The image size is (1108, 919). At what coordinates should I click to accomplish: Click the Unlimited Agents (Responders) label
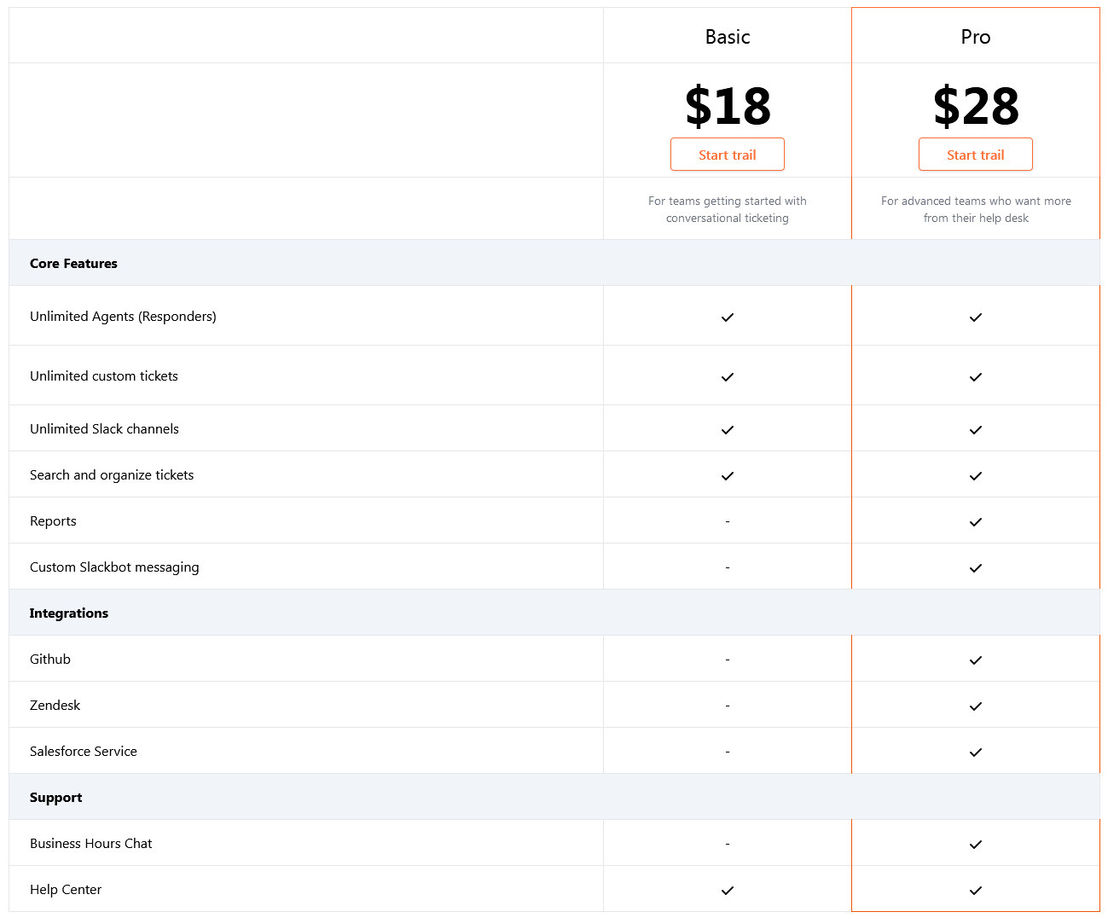pos(123,316)
